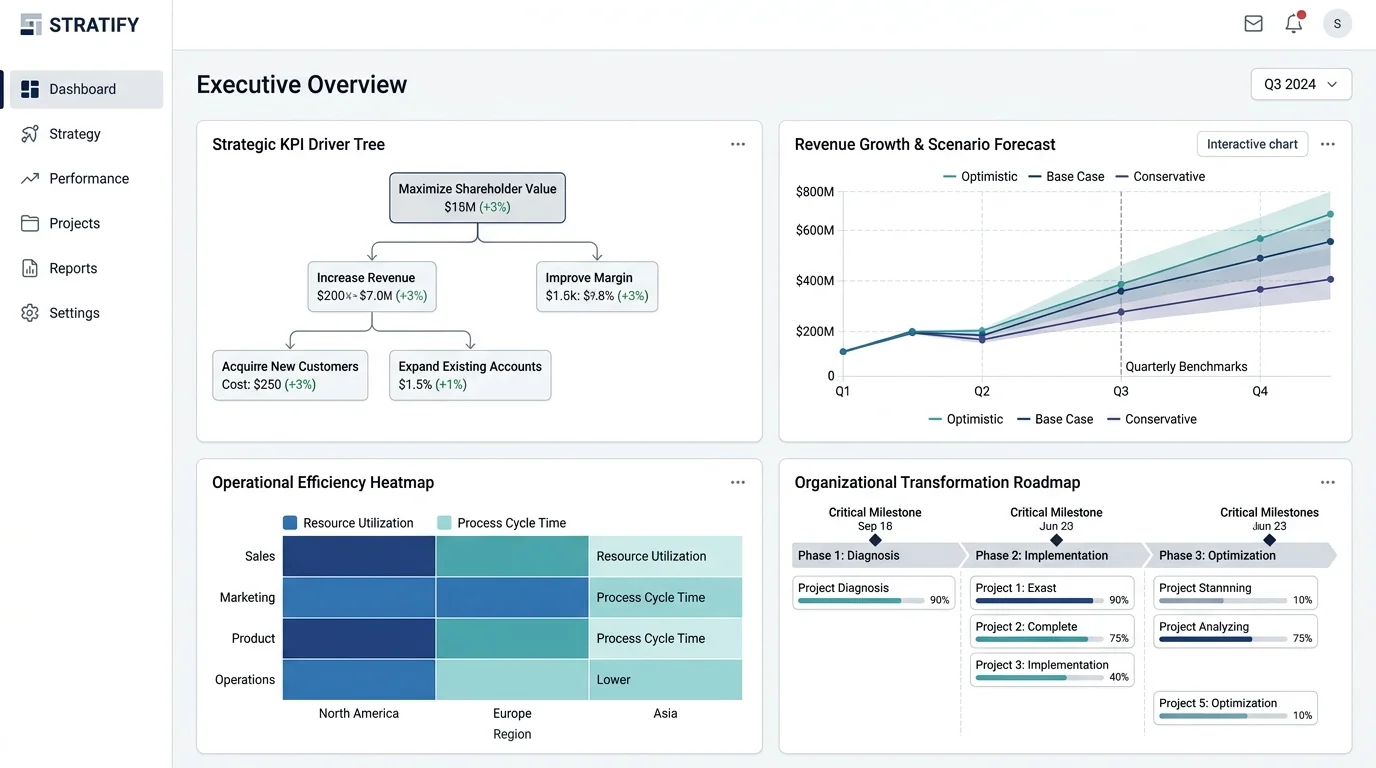1376x768 pixels.
Task: Open the Project 1: Exact card
Action: point(1052,593)
